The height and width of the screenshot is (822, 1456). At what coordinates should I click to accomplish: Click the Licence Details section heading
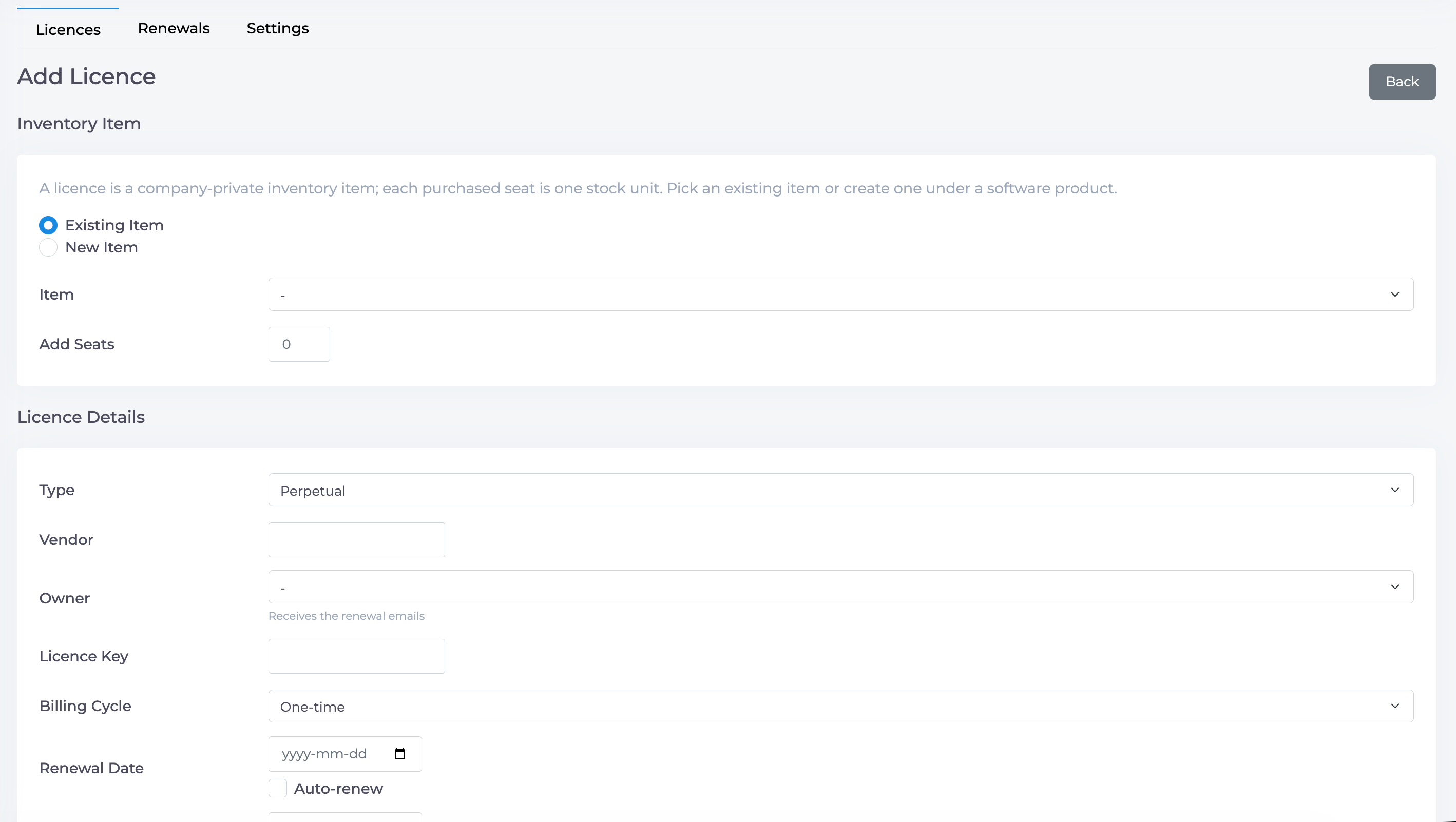pos(81,417)
